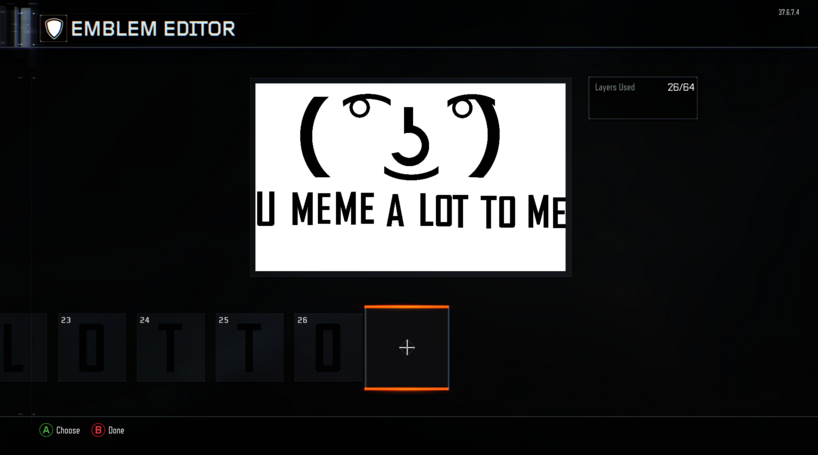Click the version number 37.6.7.4
818x455 pixels.
click(788, 13)
